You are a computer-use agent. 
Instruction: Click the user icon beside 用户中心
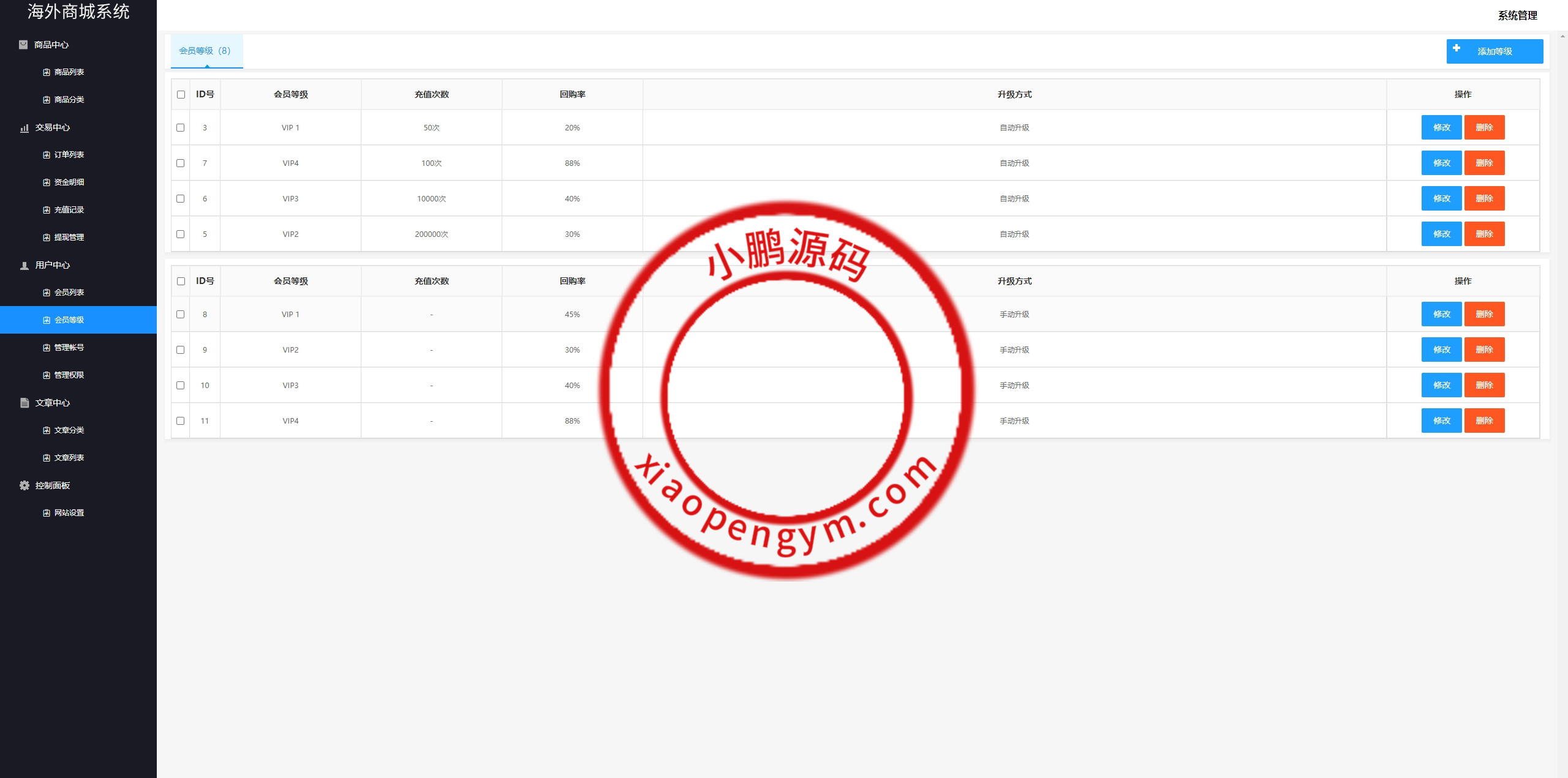coord(23,265)
